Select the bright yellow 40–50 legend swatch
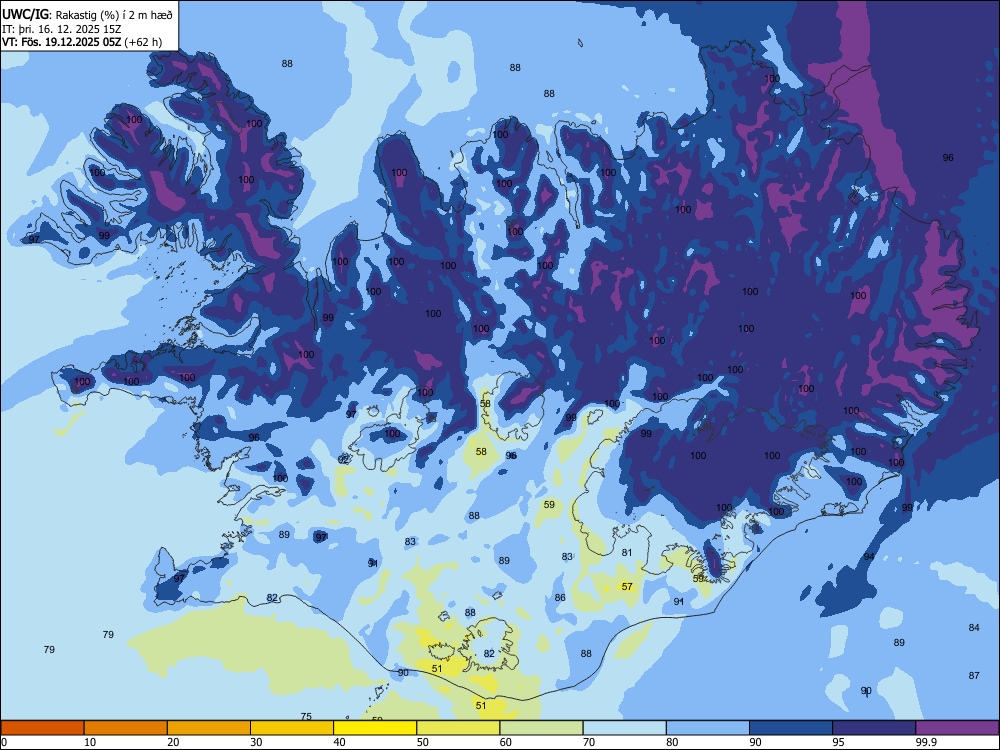 pyautogui.click(x=375, y=728)
